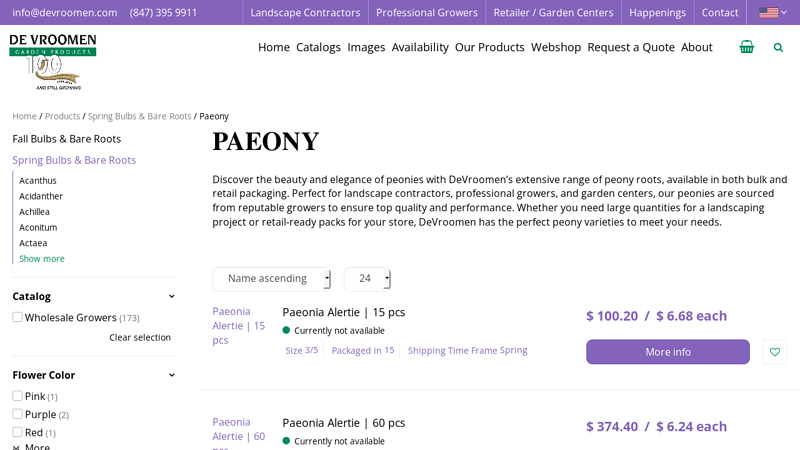Tick the Pink flower color checkbox
Image resolution: width=800 pixels, height=450 pixels.
tap(18, 396)
